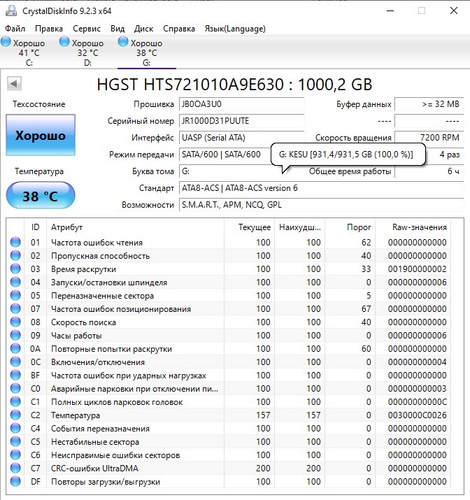
Task: Click the Серийный номер field
Action: click(241, 121)
